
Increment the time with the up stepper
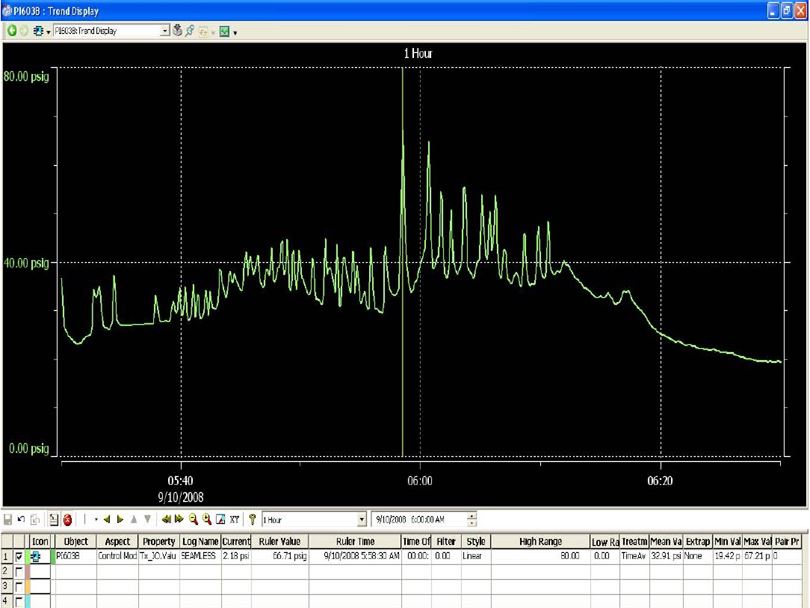tap(472, 516)
